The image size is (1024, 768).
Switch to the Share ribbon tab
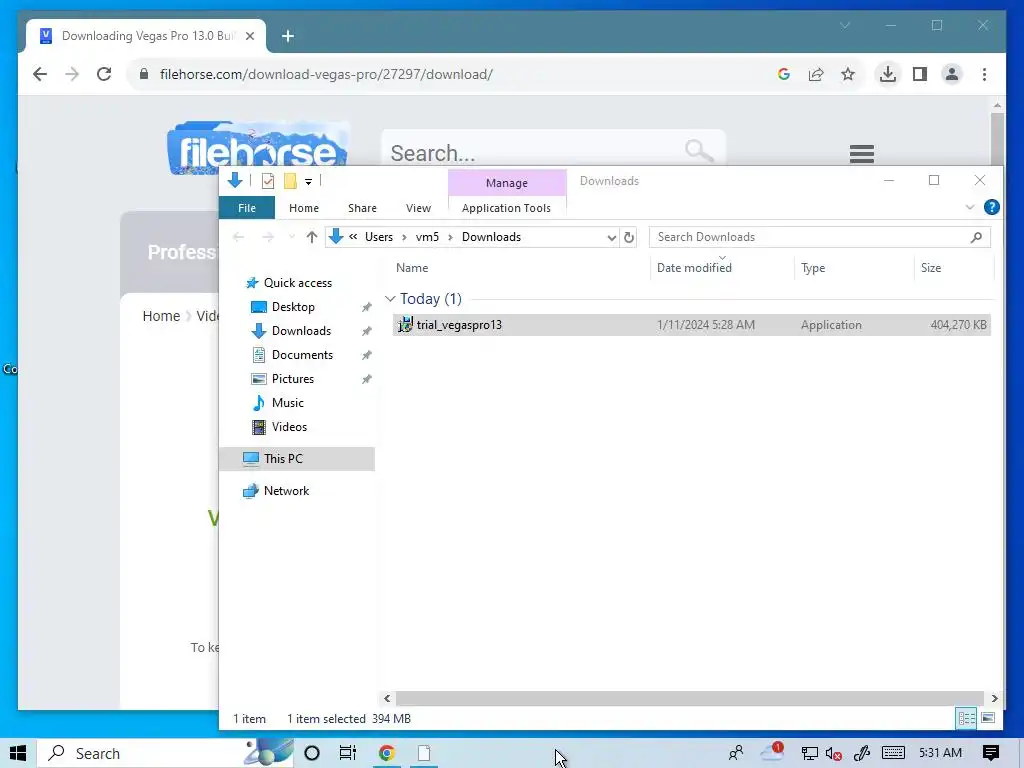[x=362, y=208]
